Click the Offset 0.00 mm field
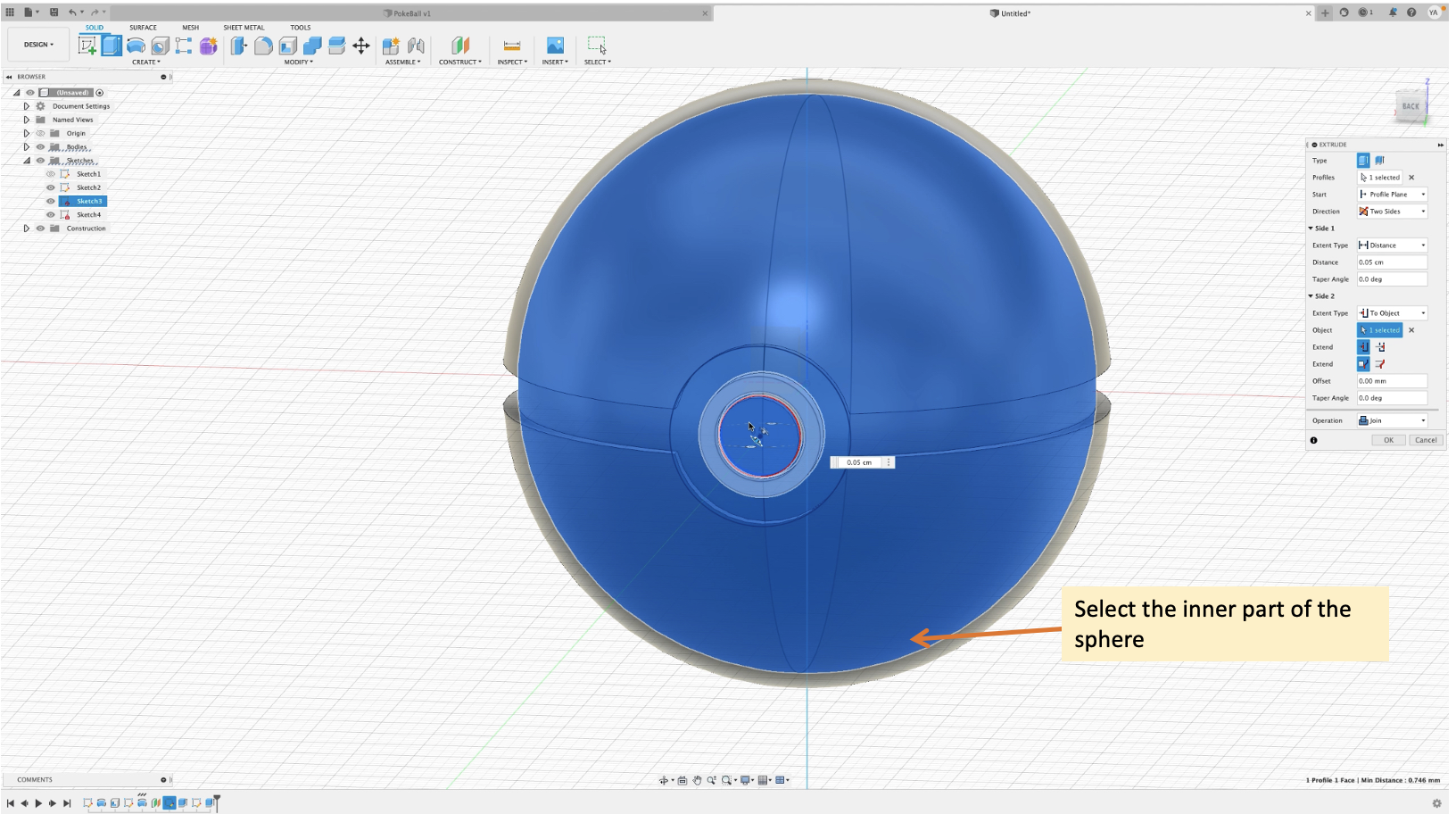The image size is (1456, 814). click(1392, 381)
